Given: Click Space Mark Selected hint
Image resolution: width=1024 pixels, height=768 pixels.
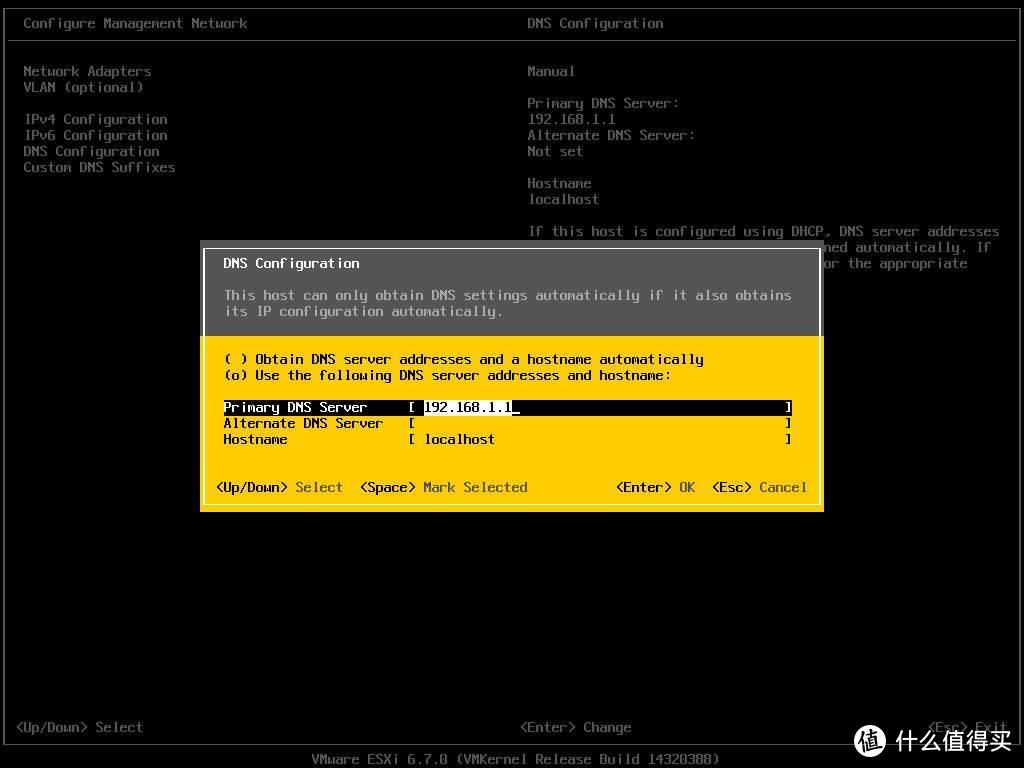Looking at the screenshot, I should click(443, 487).
